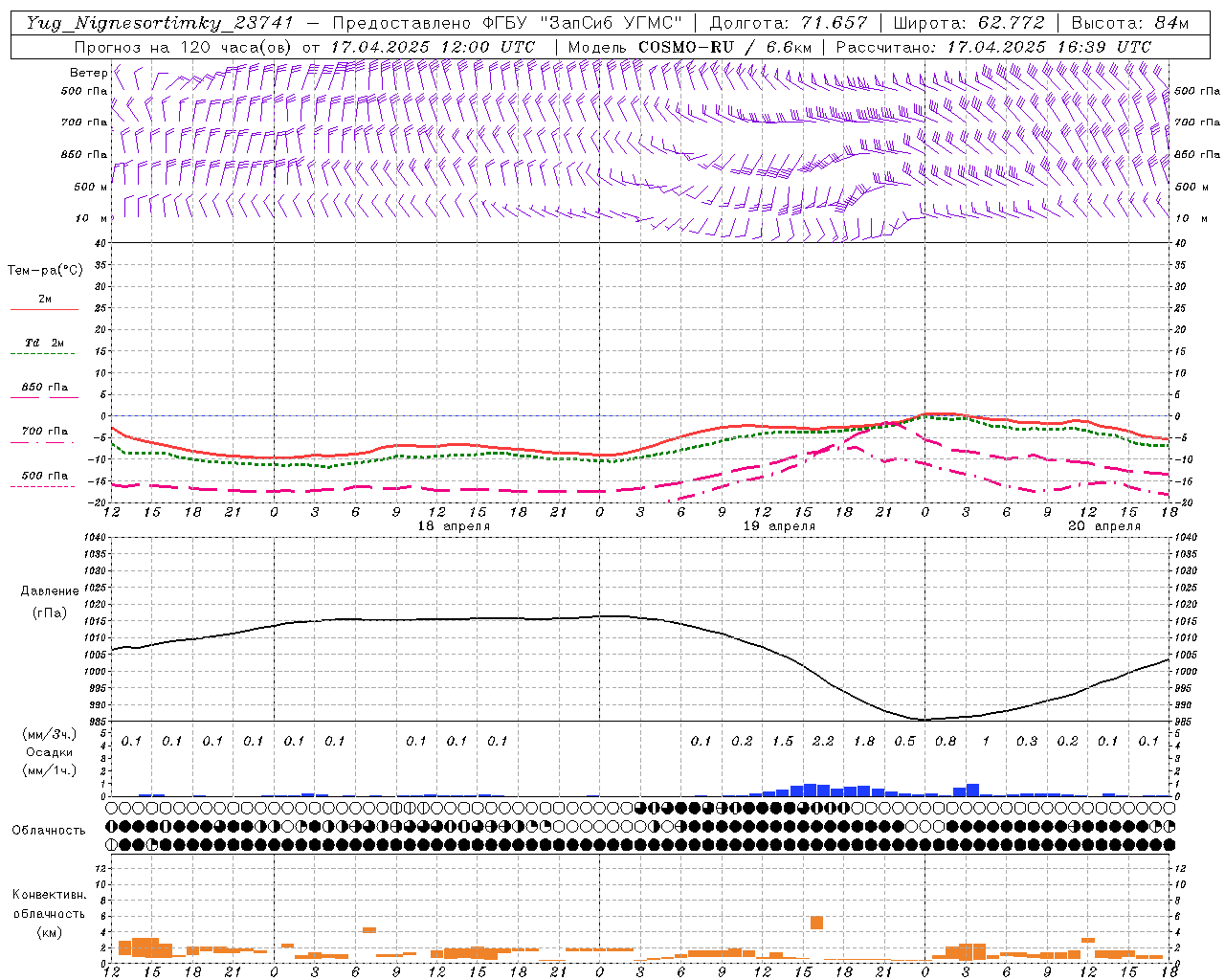Click the 1.5 precipitation value
This screenshot has height=980, width=1225.
point(783,741)
